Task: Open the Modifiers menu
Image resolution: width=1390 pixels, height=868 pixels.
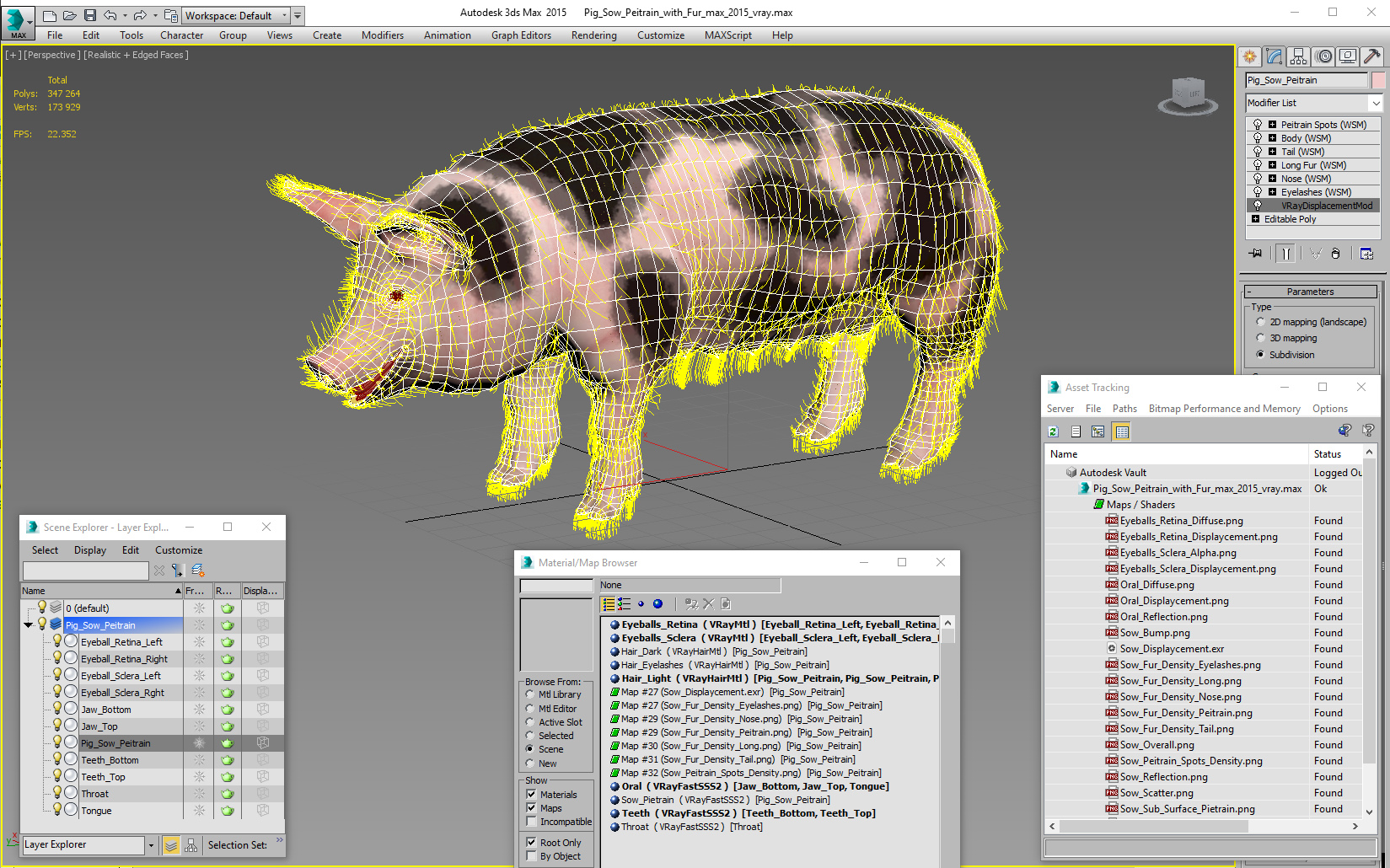Action: 383,35
